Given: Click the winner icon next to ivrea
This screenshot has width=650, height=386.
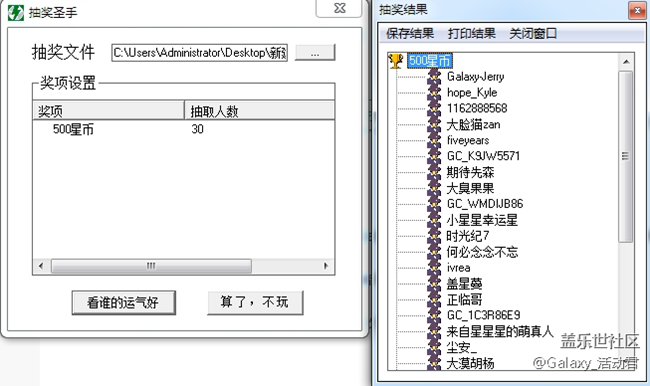Looking at the screenshot, I should pos(434,267).
